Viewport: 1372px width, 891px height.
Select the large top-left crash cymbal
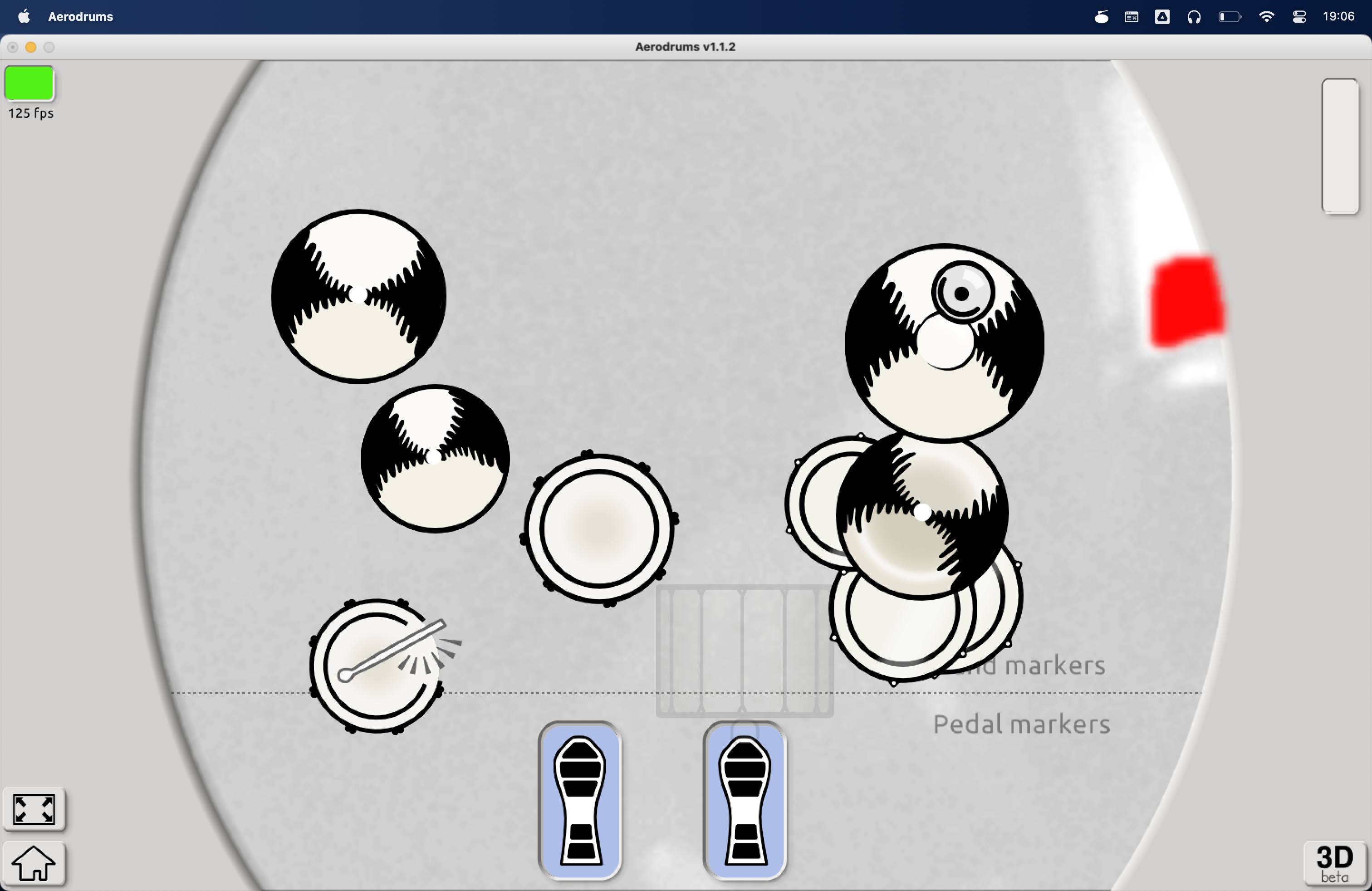point(358,296)
